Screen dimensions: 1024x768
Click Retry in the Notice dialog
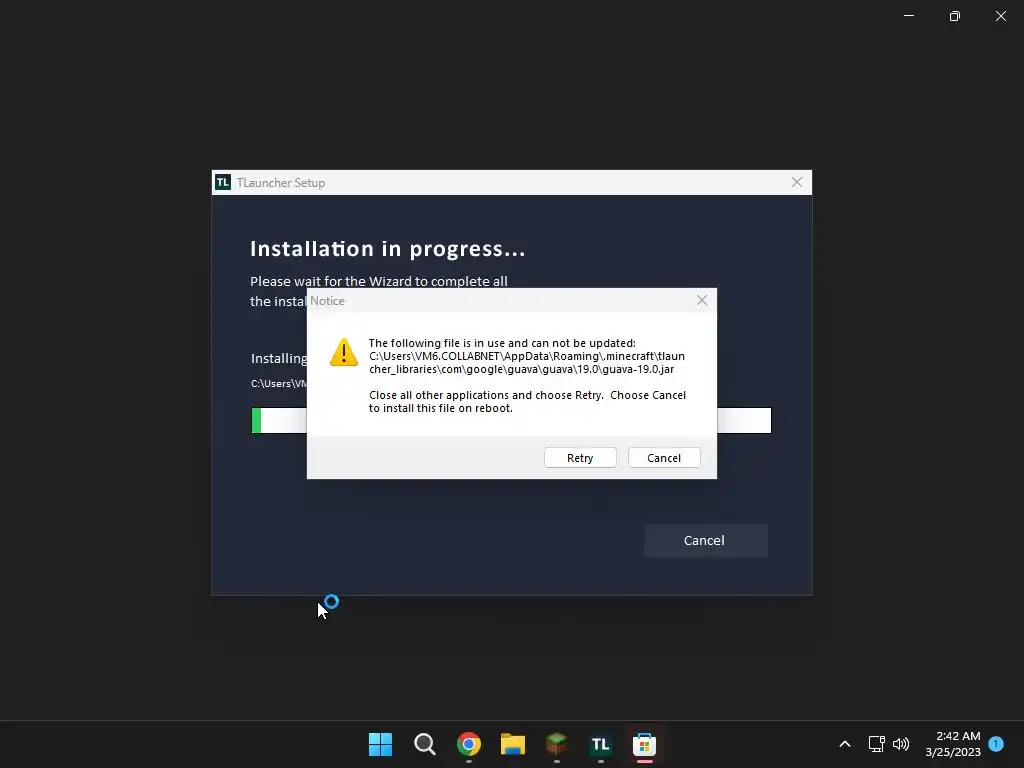click(580, 458)
